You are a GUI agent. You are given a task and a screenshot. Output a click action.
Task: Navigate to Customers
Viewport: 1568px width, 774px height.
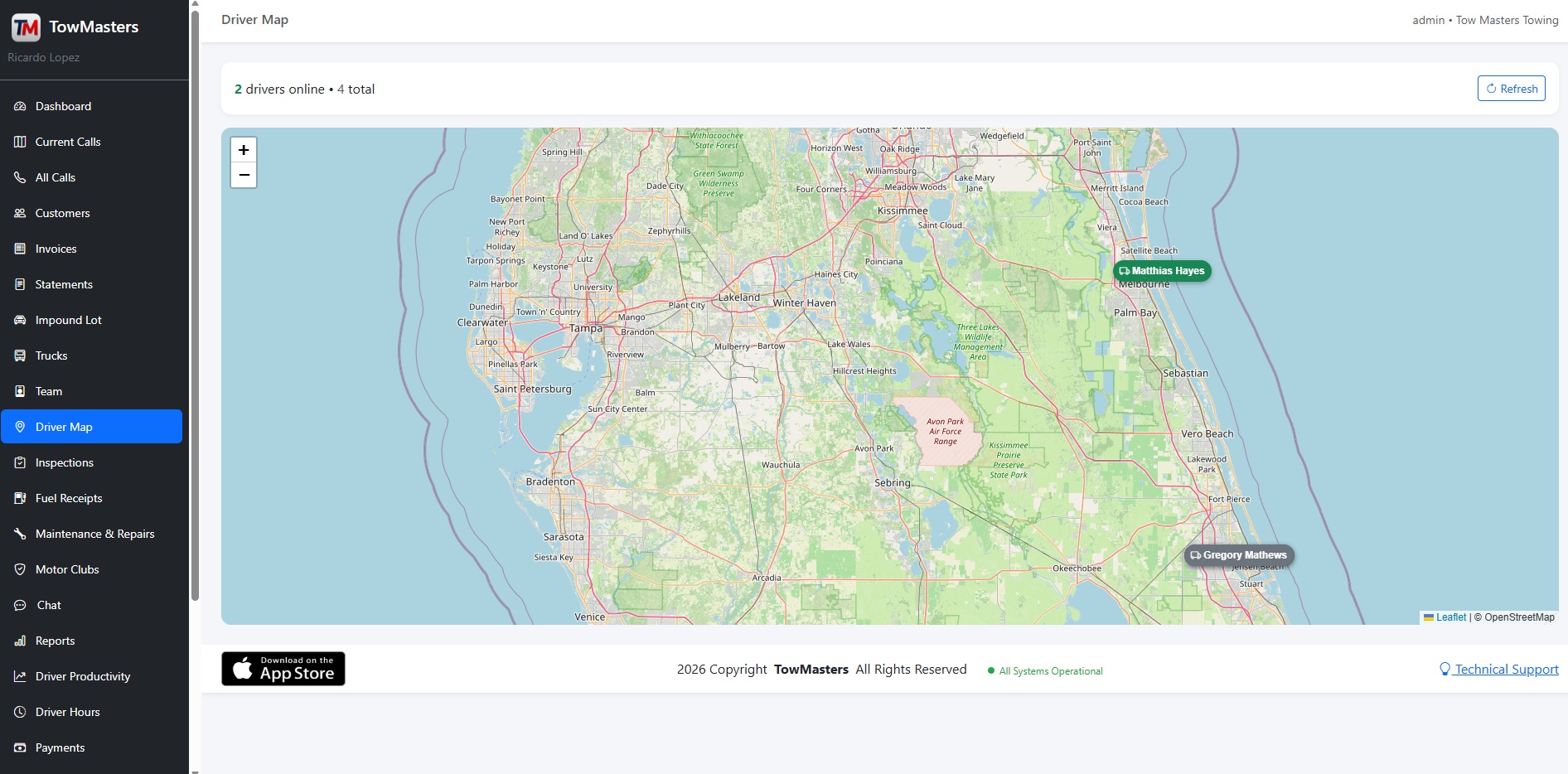pyautogui.click(x=91, y=213)
